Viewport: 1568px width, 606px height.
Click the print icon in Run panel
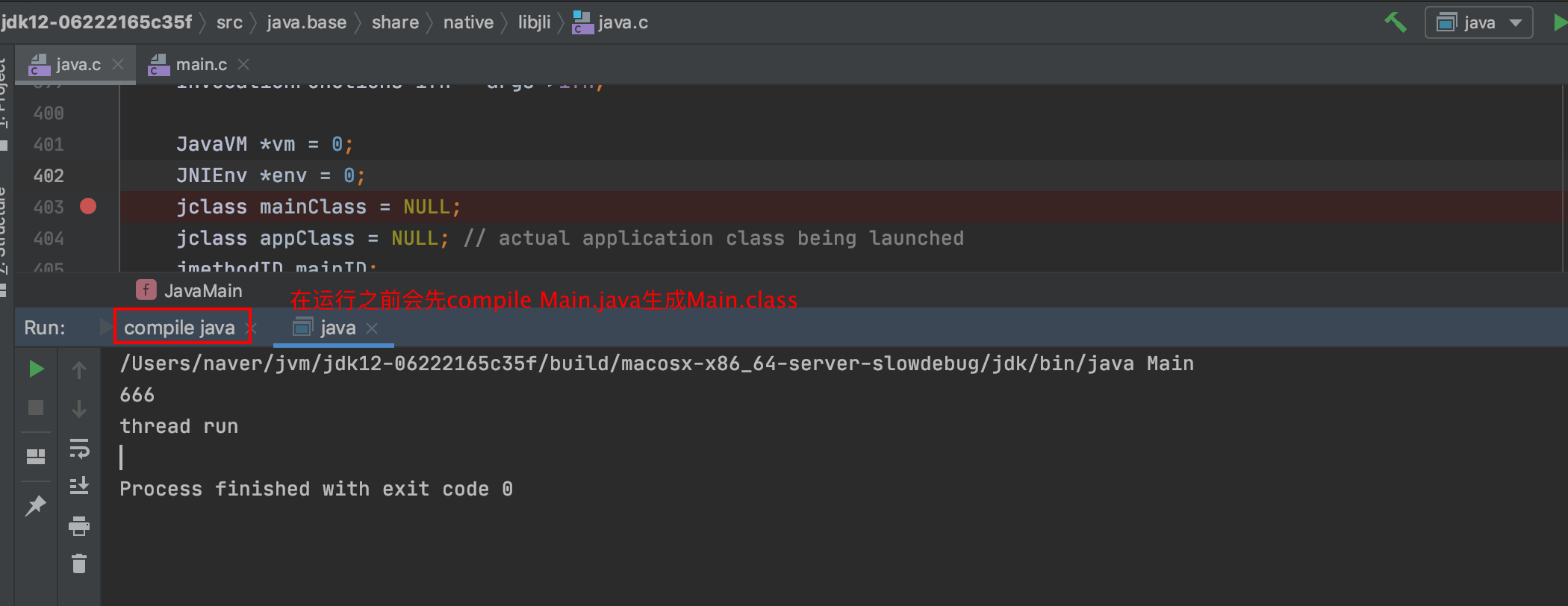tap(79, 526)
